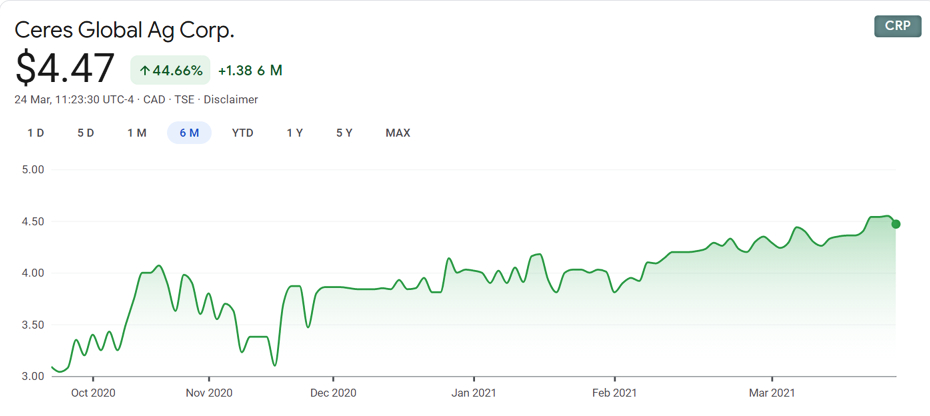Click the 5.00 y-axis label
This screenshot has width=930, height=416.
pyautogui.click(x=34, y=169)
